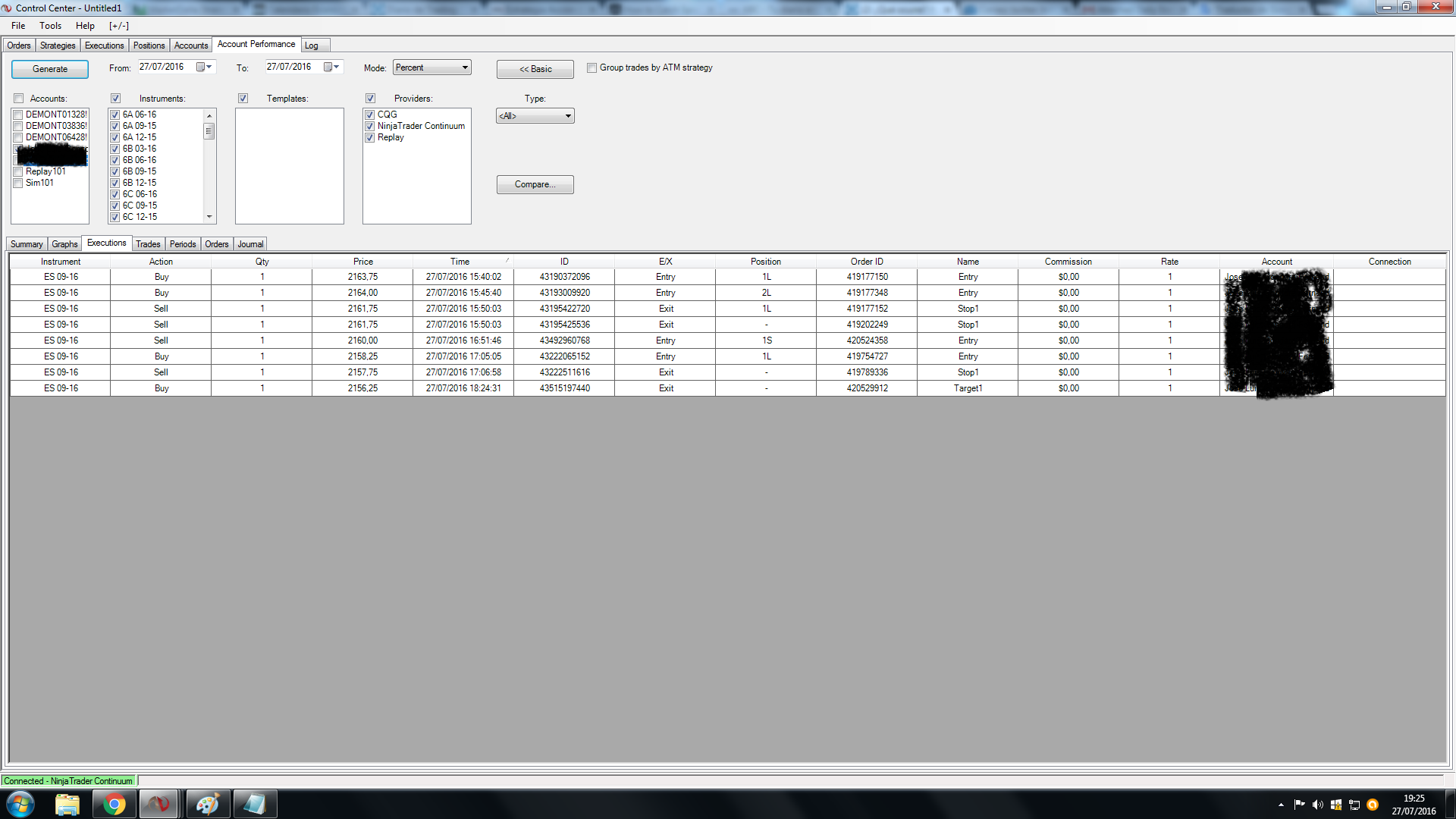Uncheck the CQG provider checkbox
This screenshot has width=1456, height=819.
tap(370, 115)
